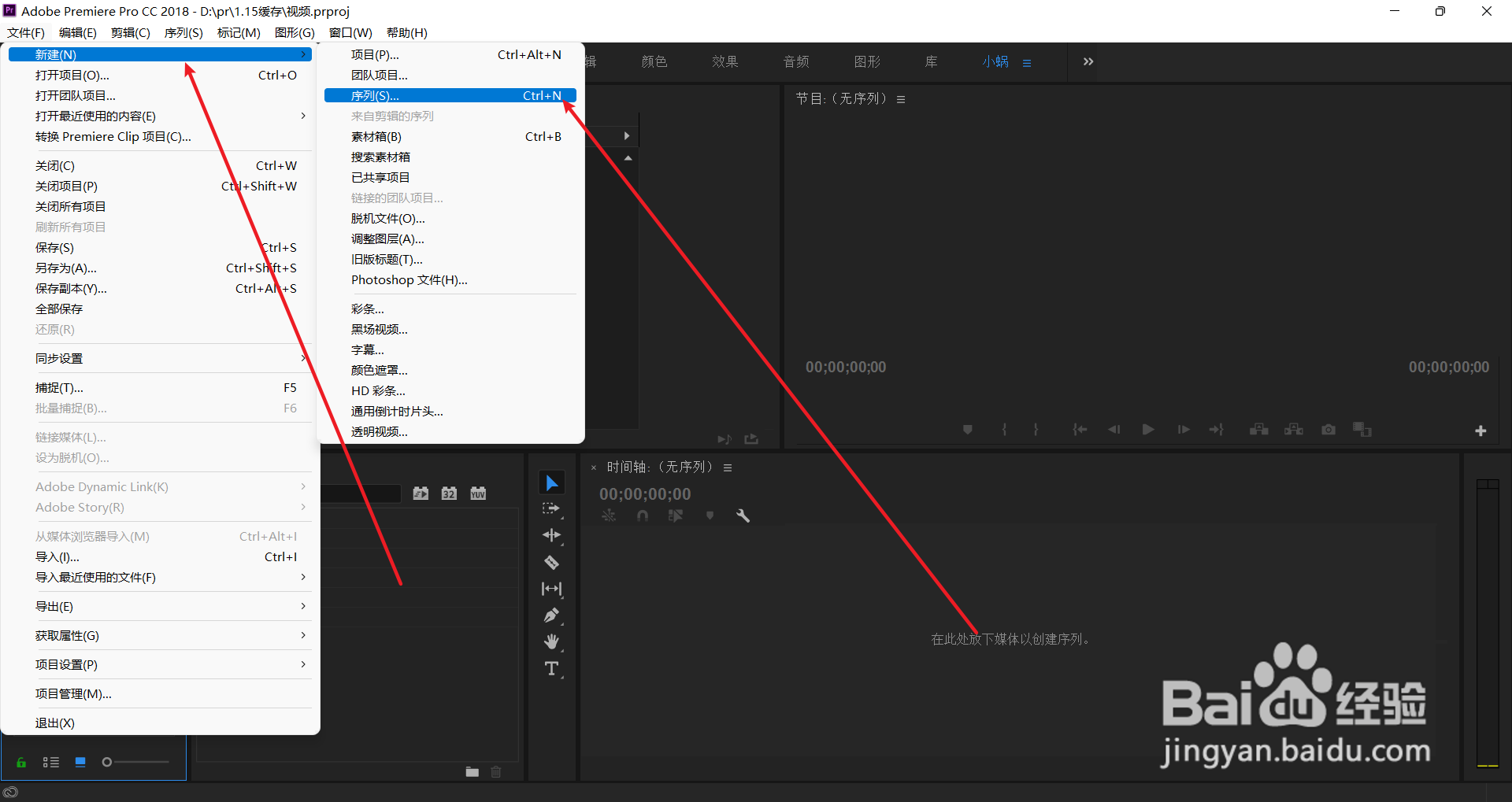1512x802 pixels.
Task: Open the 窗口(W) menu in menu bar
Action: [x=350, y=32]
